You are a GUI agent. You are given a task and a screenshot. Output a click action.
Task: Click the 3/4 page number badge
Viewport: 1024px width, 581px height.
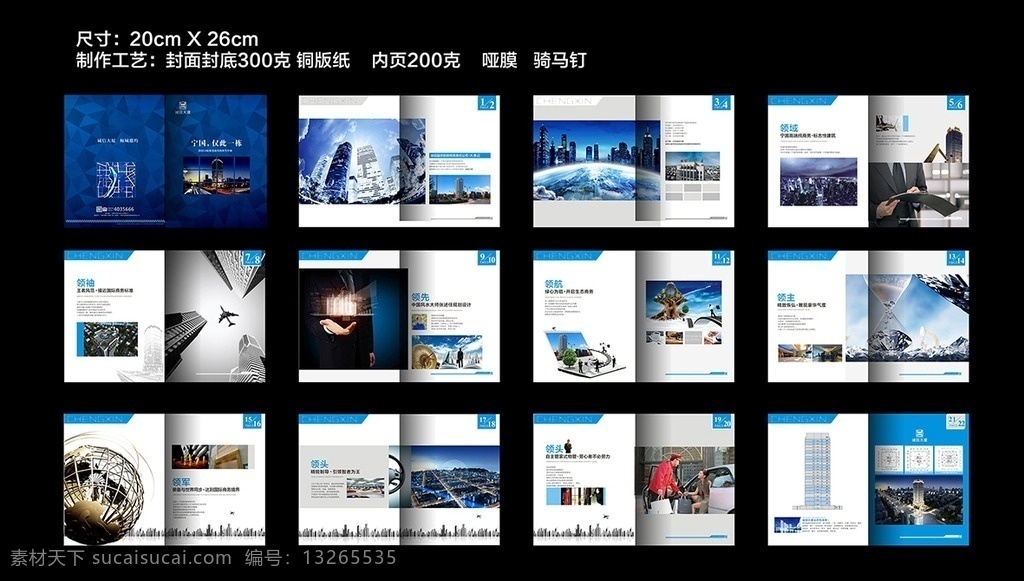coord(722,103)
